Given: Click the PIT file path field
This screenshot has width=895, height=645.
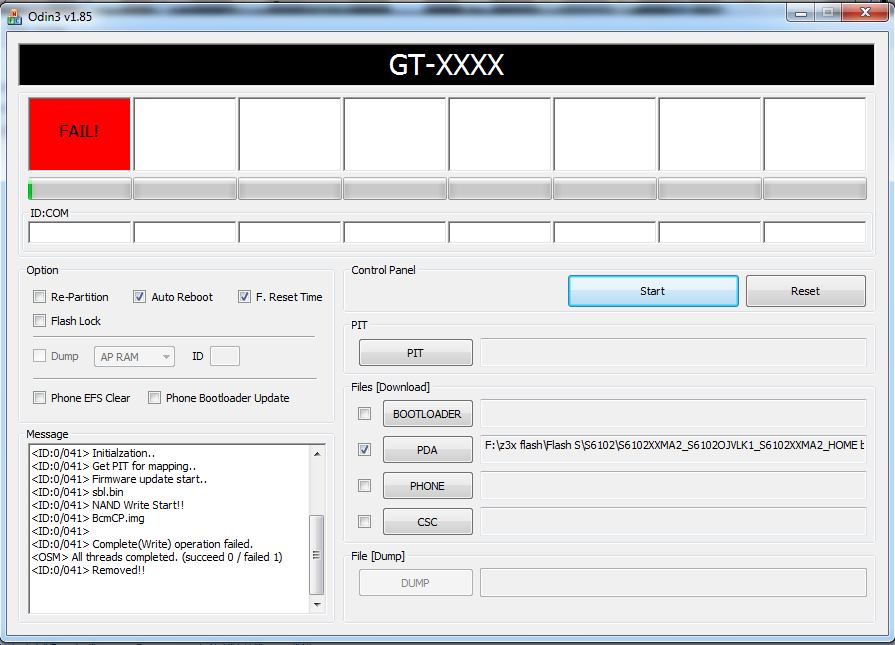Looking at the screenshot, I should [674, 352].
